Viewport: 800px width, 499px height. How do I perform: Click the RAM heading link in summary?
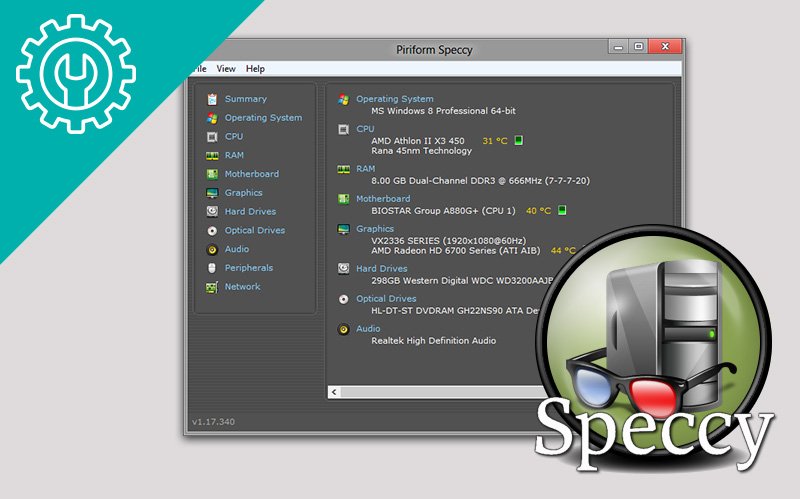(x=366, y=168)
